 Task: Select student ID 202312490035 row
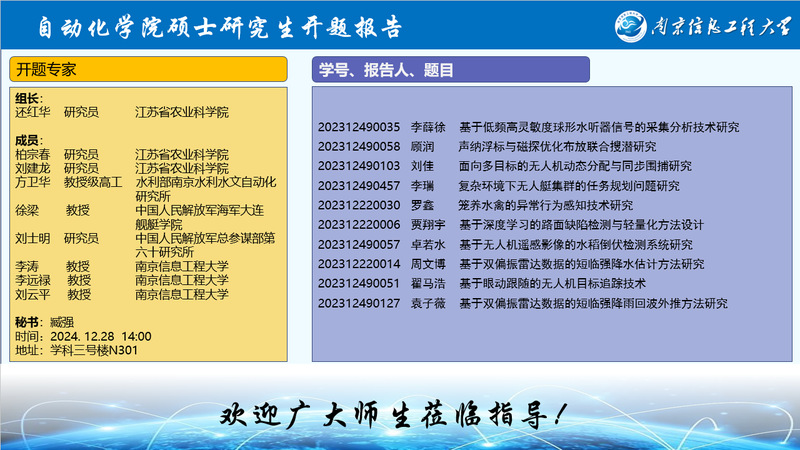point(358,127)
